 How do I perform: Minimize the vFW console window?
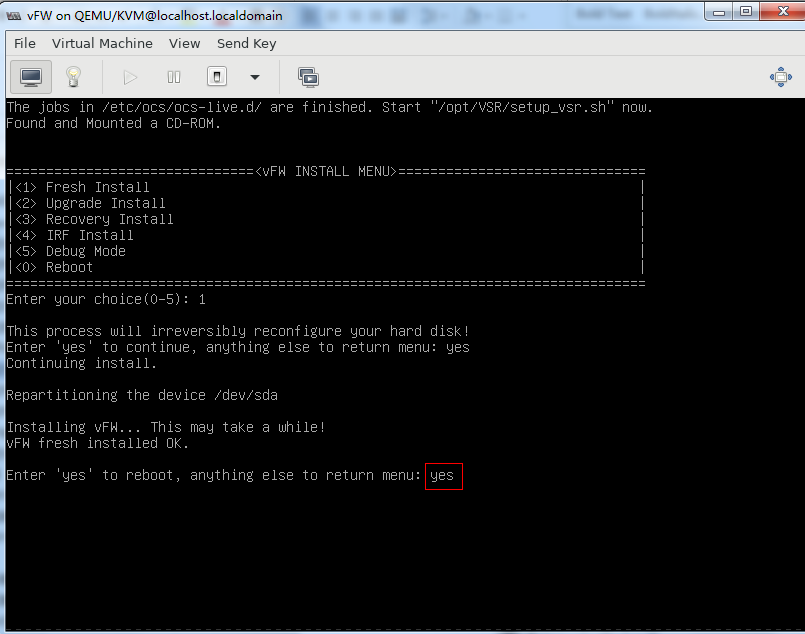[719, 12]
